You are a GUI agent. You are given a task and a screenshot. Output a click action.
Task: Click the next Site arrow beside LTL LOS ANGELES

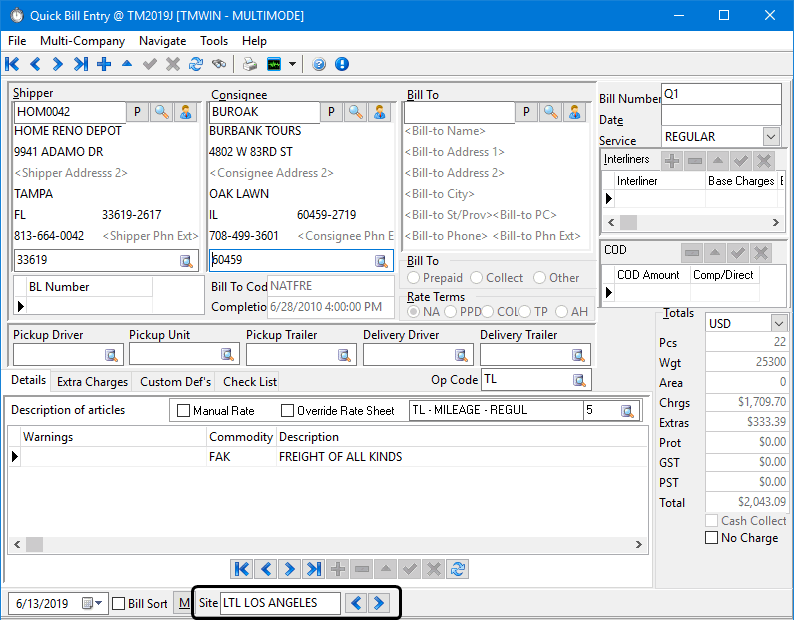[378, 603]
